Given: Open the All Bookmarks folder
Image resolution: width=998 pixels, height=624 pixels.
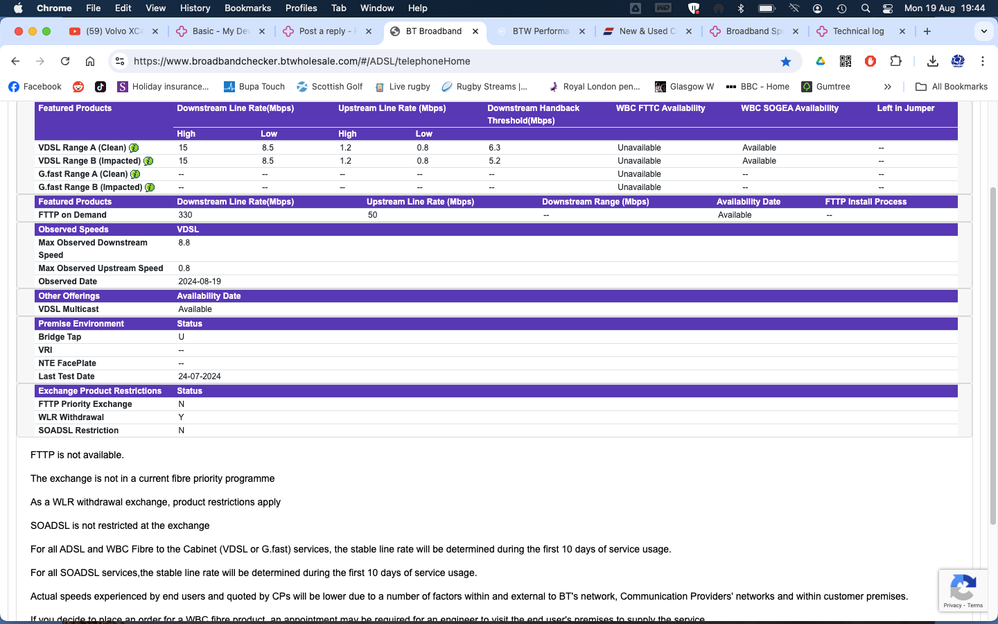Looking at the screenshot, I should 951,87.
